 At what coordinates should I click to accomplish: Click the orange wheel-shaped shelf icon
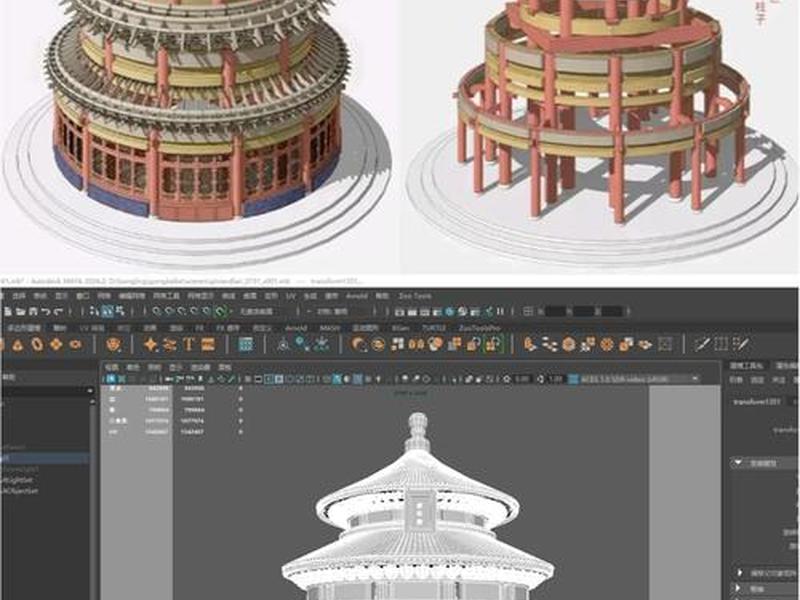(x=607, y=345)
